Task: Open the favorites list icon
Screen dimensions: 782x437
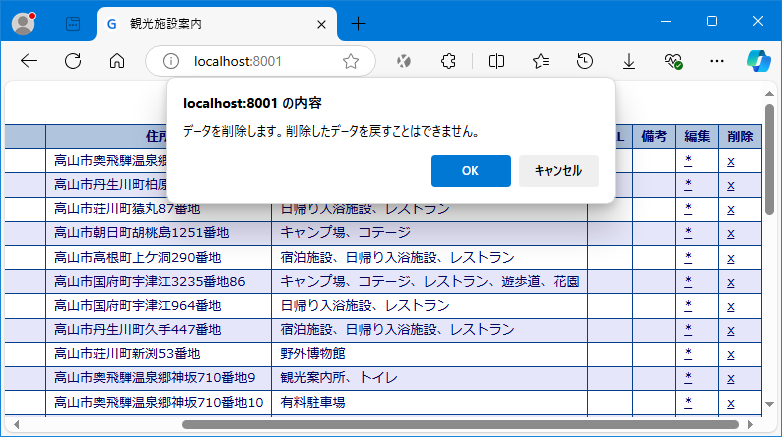Action: click(541, 61)
